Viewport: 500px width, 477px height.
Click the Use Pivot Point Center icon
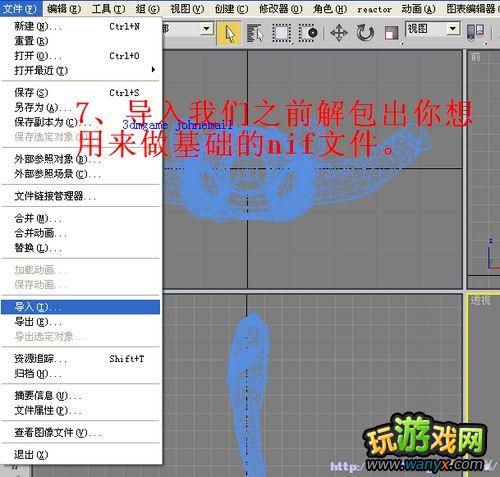tap(475, 32)
